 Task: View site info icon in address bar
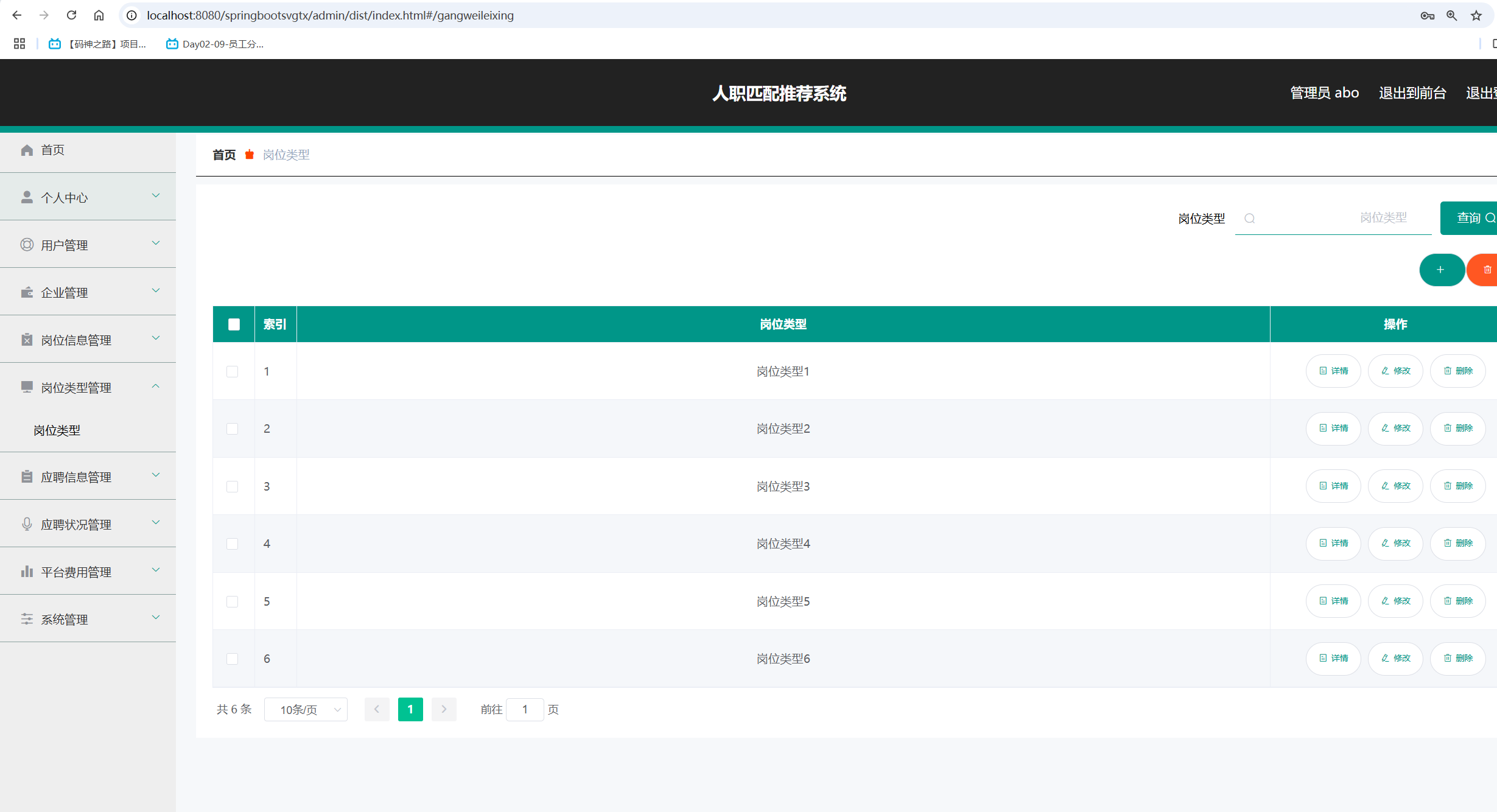coord(131,15)
